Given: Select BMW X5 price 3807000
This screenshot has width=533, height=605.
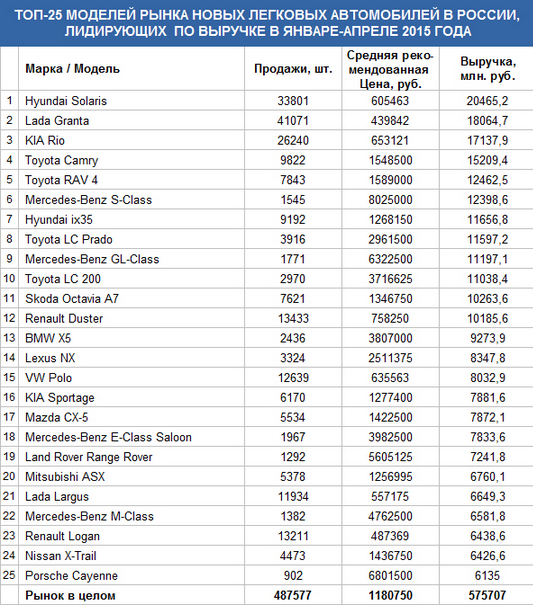Looking at the screenshot, I should pos(390,338).
